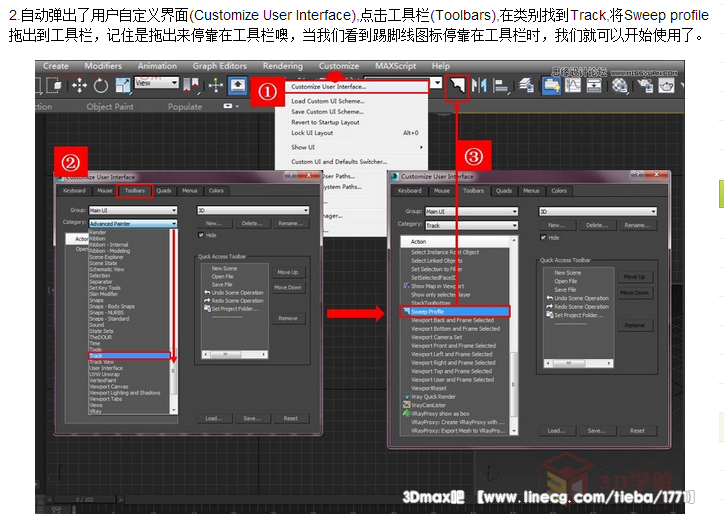Open the Render Setup icon
The height and width of the screenshot is (514, 724).
click(645, 86)
